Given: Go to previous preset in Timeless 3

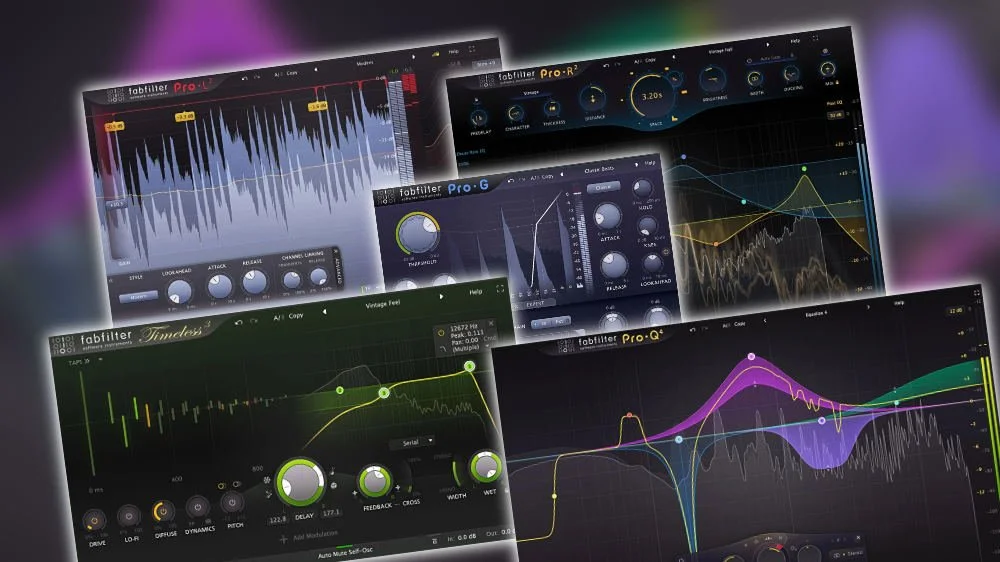Looking at the screenshot, I should tap(324, 312).
